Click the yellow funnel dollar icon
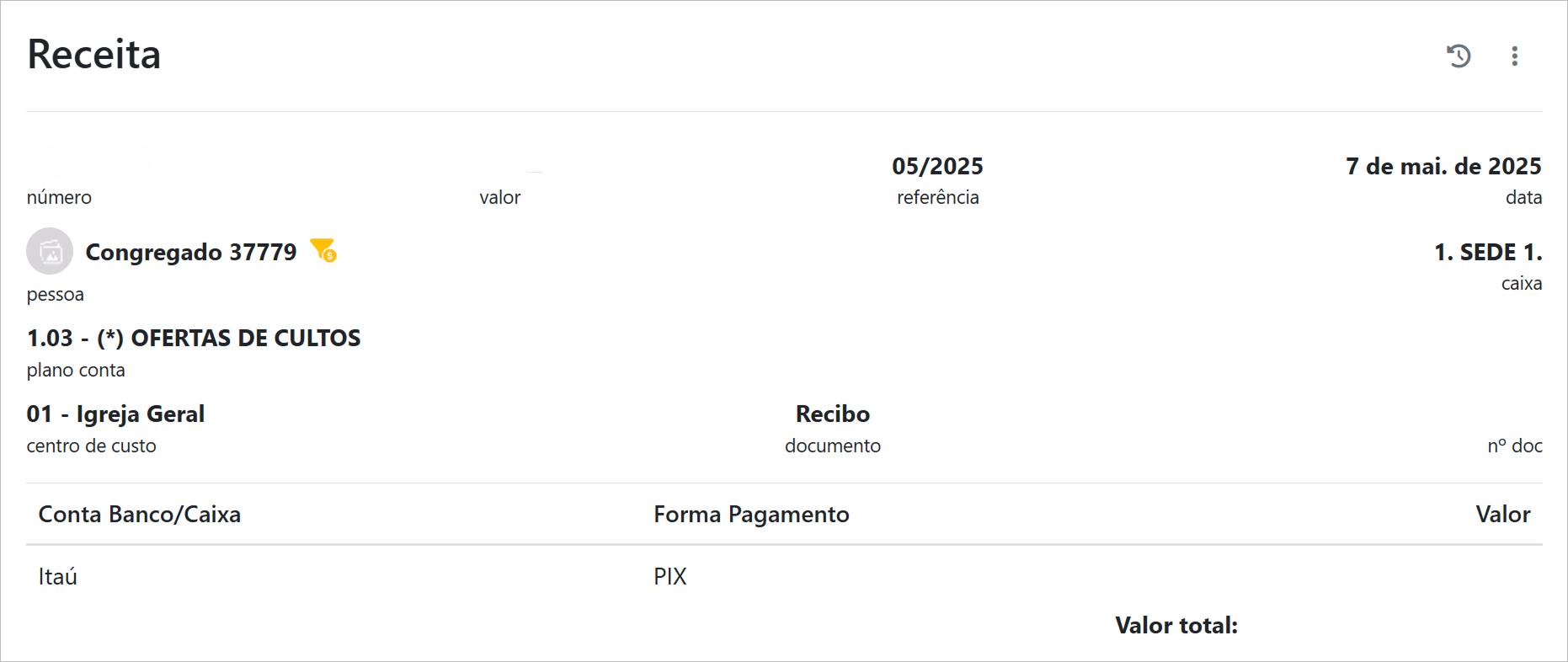Viewport: 1568px width, 662px height. coord(323,250)
